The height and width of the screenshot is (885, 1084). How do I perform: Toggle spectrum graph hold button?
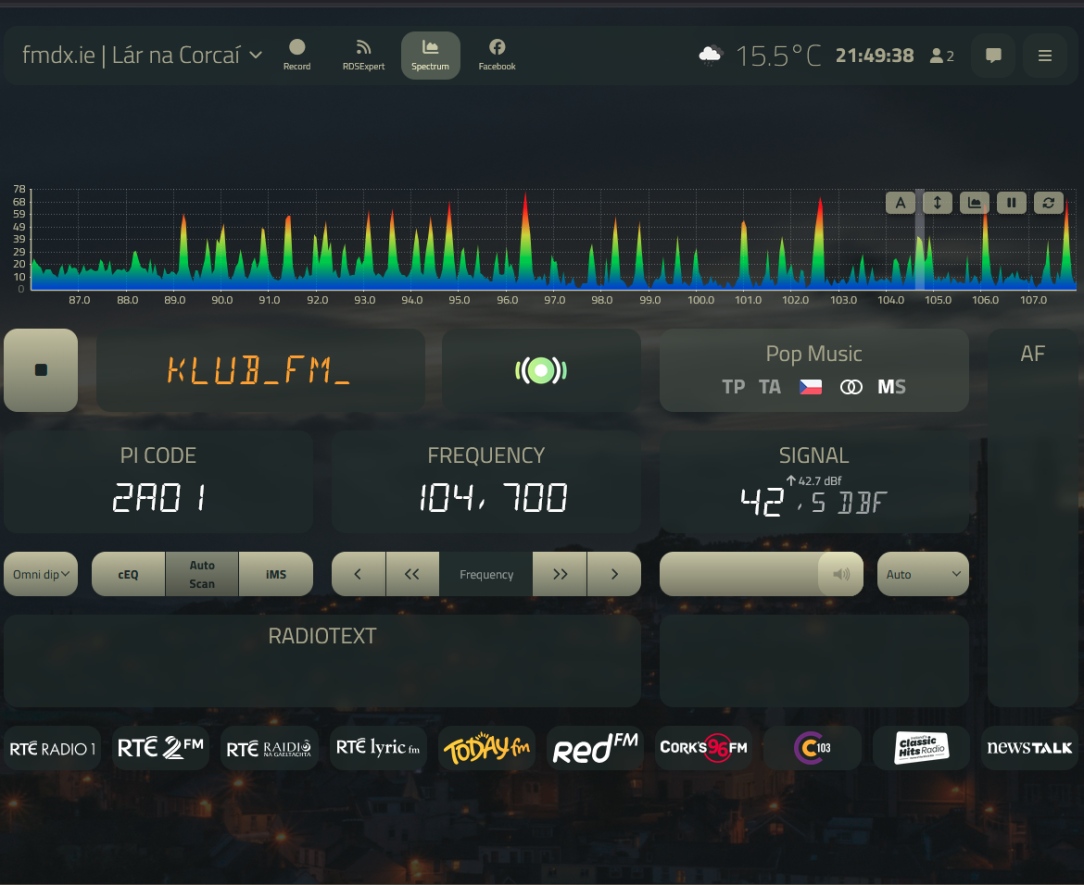tap(974, 203)
